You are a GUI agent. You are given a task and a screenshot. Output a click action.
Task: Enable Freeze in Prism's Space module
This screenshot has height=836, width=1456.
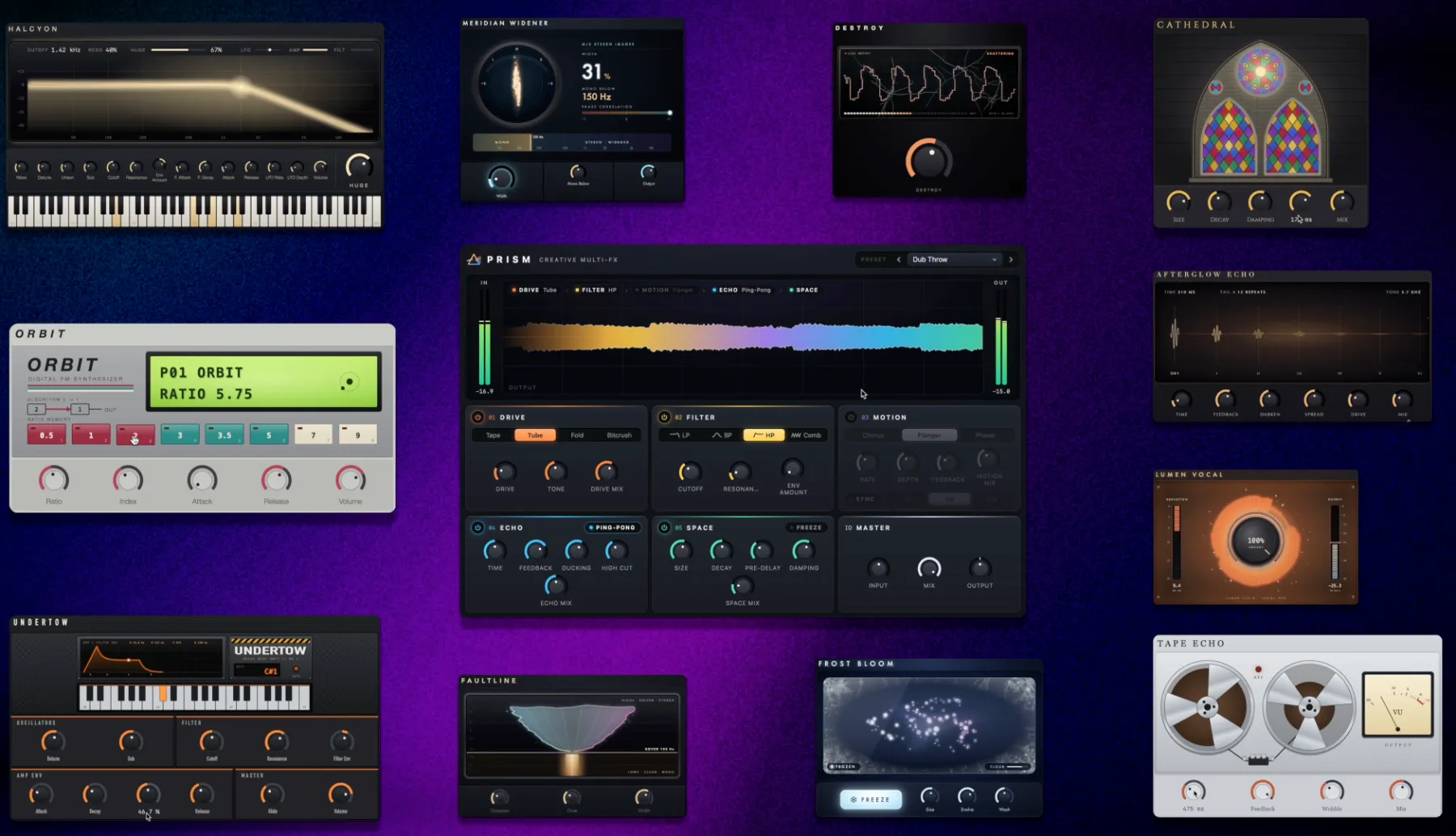[x=806, y=528]
